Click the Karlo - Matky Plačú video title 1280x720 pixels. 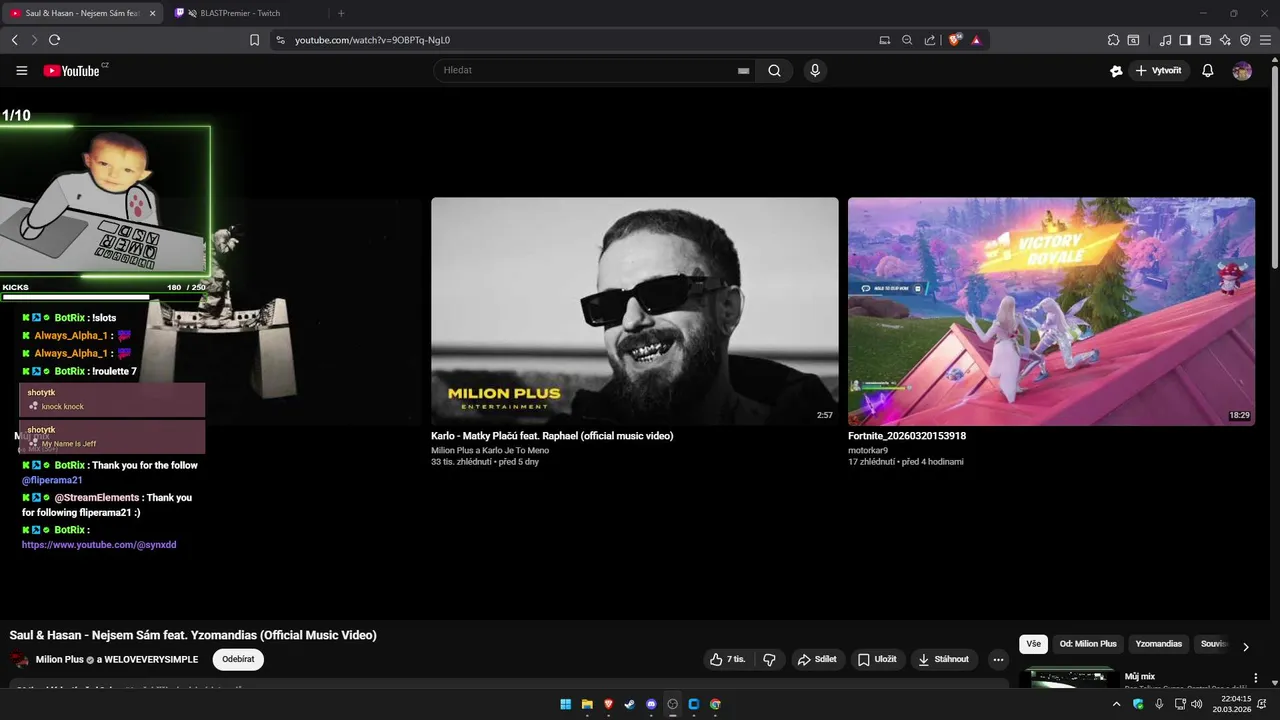(552, 436)
